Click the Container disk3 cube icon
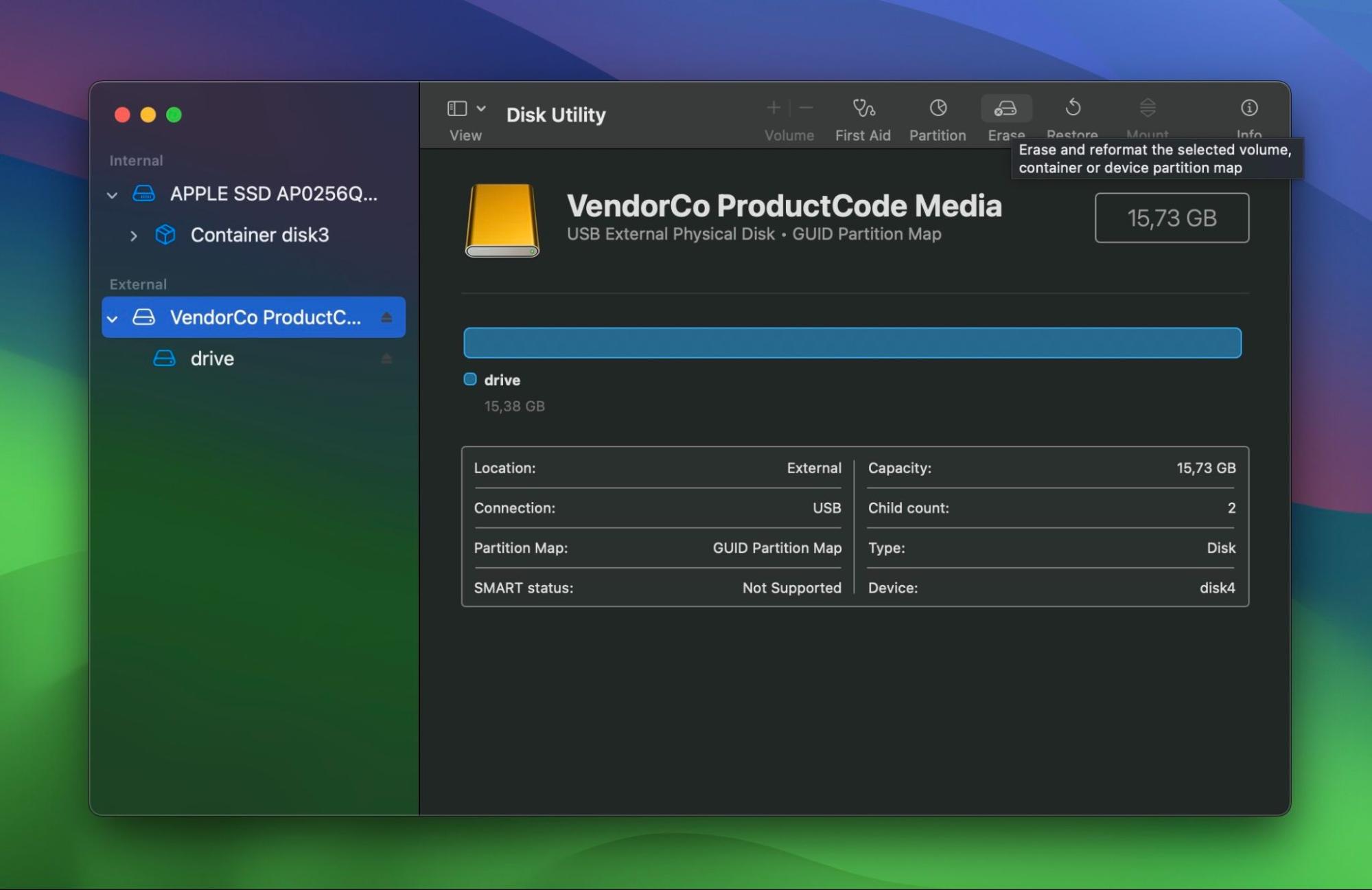Viewport: 1372px width, 890px height. (165, 235)
